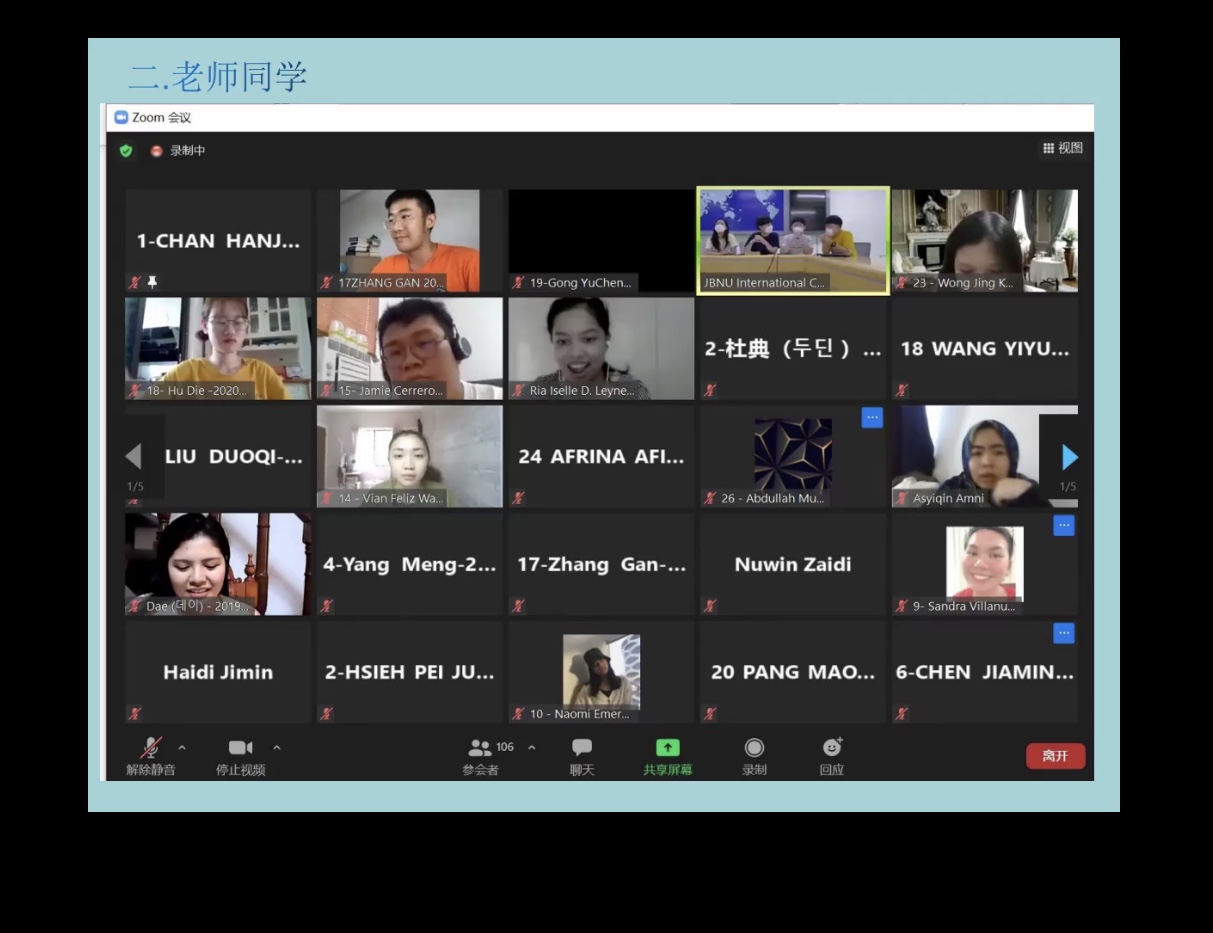
Task: Expand video options arrow beside the camera
Action: [x=277, y=747]
